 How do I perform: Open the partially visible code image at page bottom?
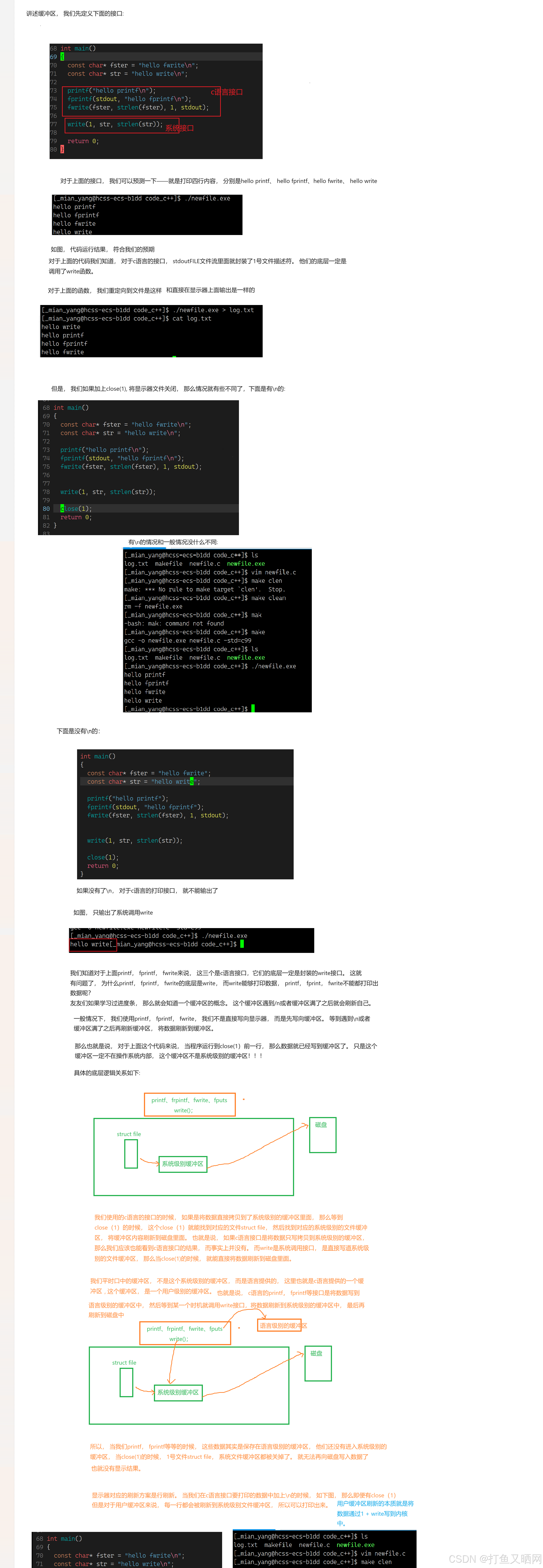[x=127, y=1550]
